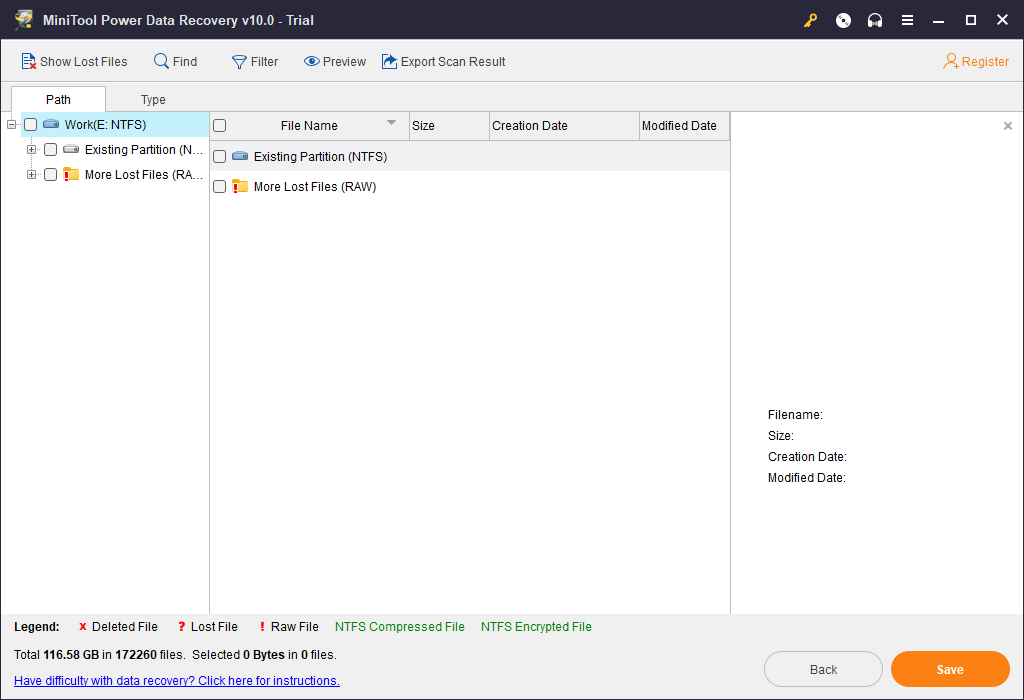Click the Export Scan Result label
The image size is (1024, 700).
[453, 61]
